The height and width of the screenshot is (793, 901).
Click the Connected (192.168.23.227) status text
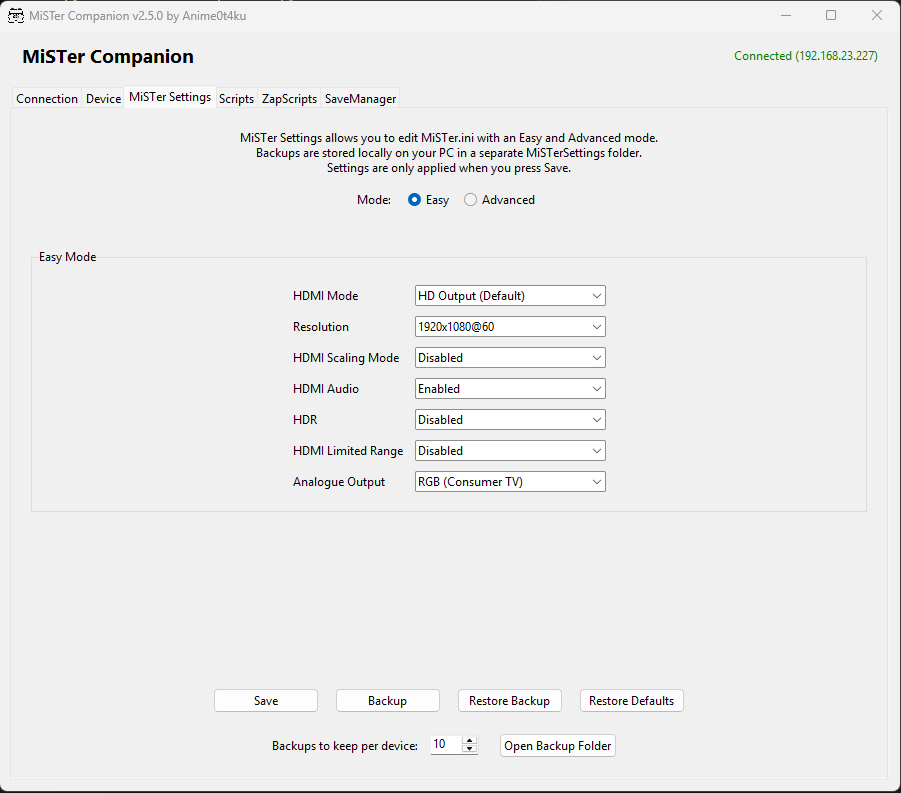(806, 56)
